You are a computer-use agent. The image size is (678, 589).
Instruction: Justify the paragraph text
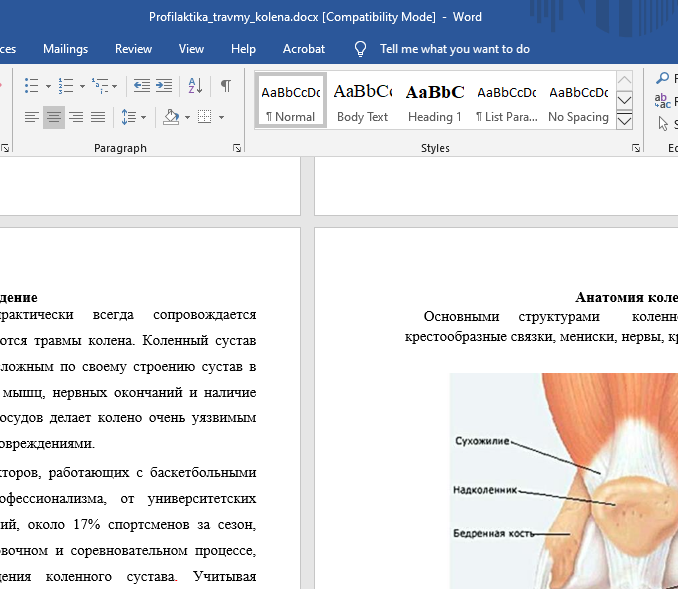click(98, 117)
